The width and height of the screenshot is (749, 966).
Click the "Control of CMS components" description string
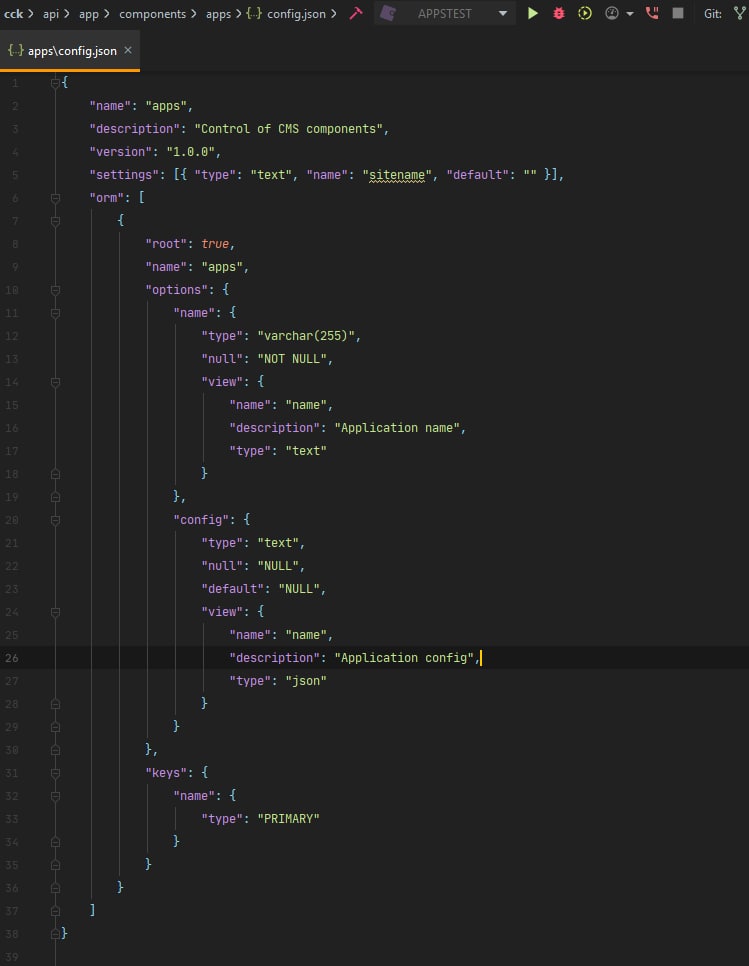point(288,129)
